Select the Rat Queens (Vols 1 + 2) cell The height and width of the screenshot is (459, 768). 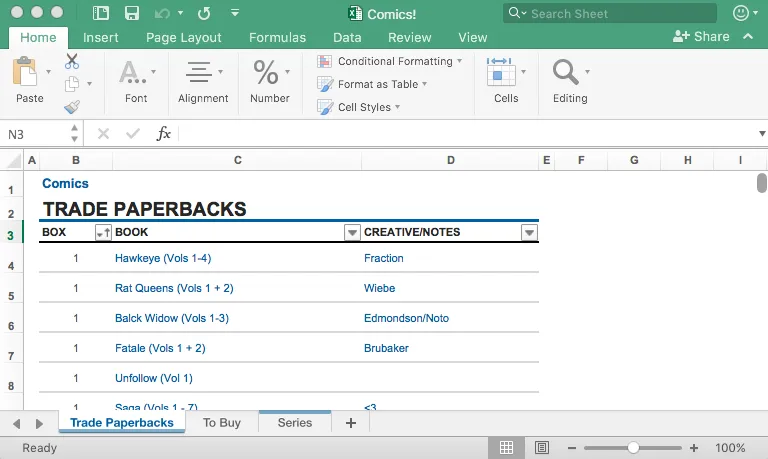coord(174,288)
